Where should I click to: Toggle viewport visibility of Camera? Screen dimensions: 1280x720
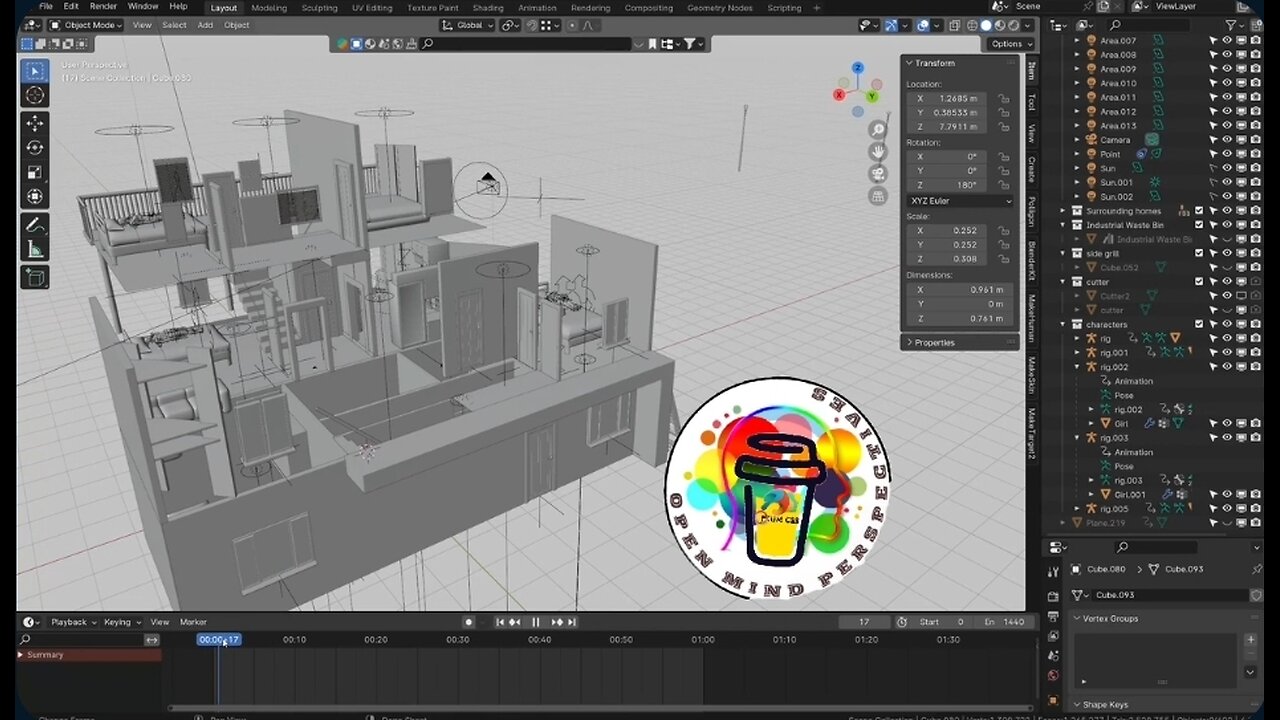(1227, 140)
